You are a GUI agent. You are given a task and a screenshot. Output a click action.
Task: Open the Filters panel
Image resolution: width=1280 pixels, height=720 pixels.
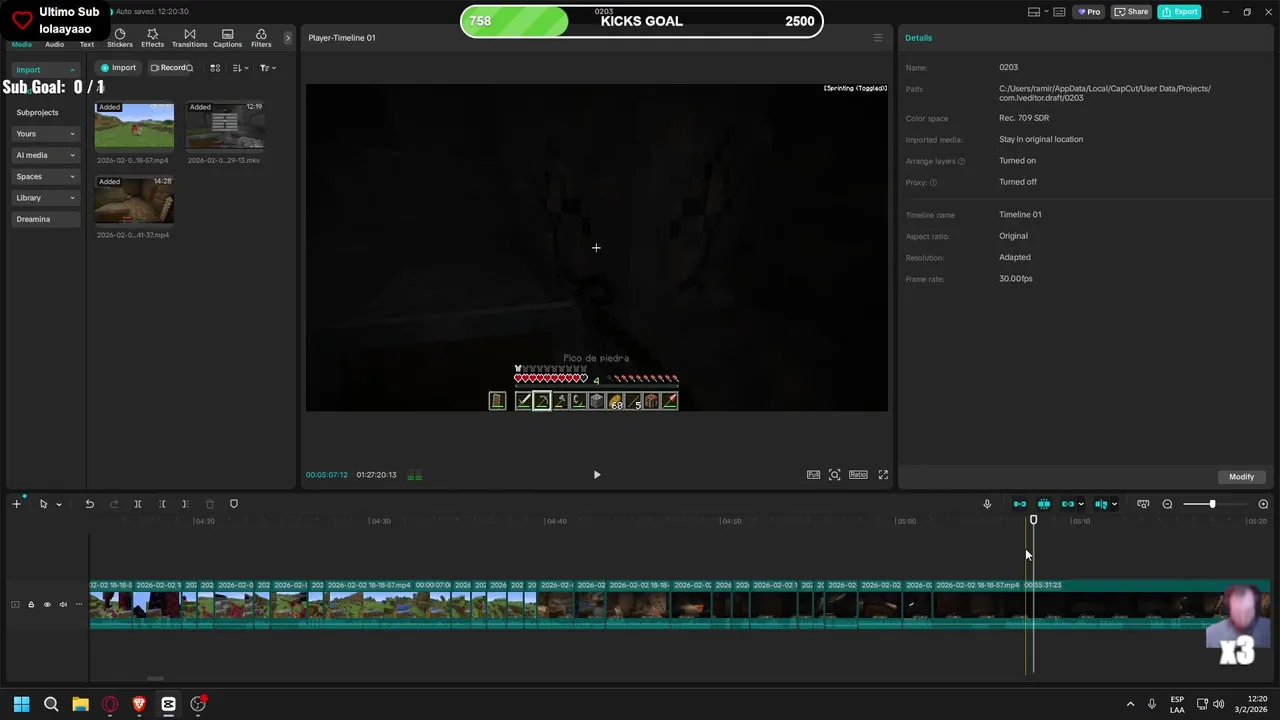(x=261, y=38)
